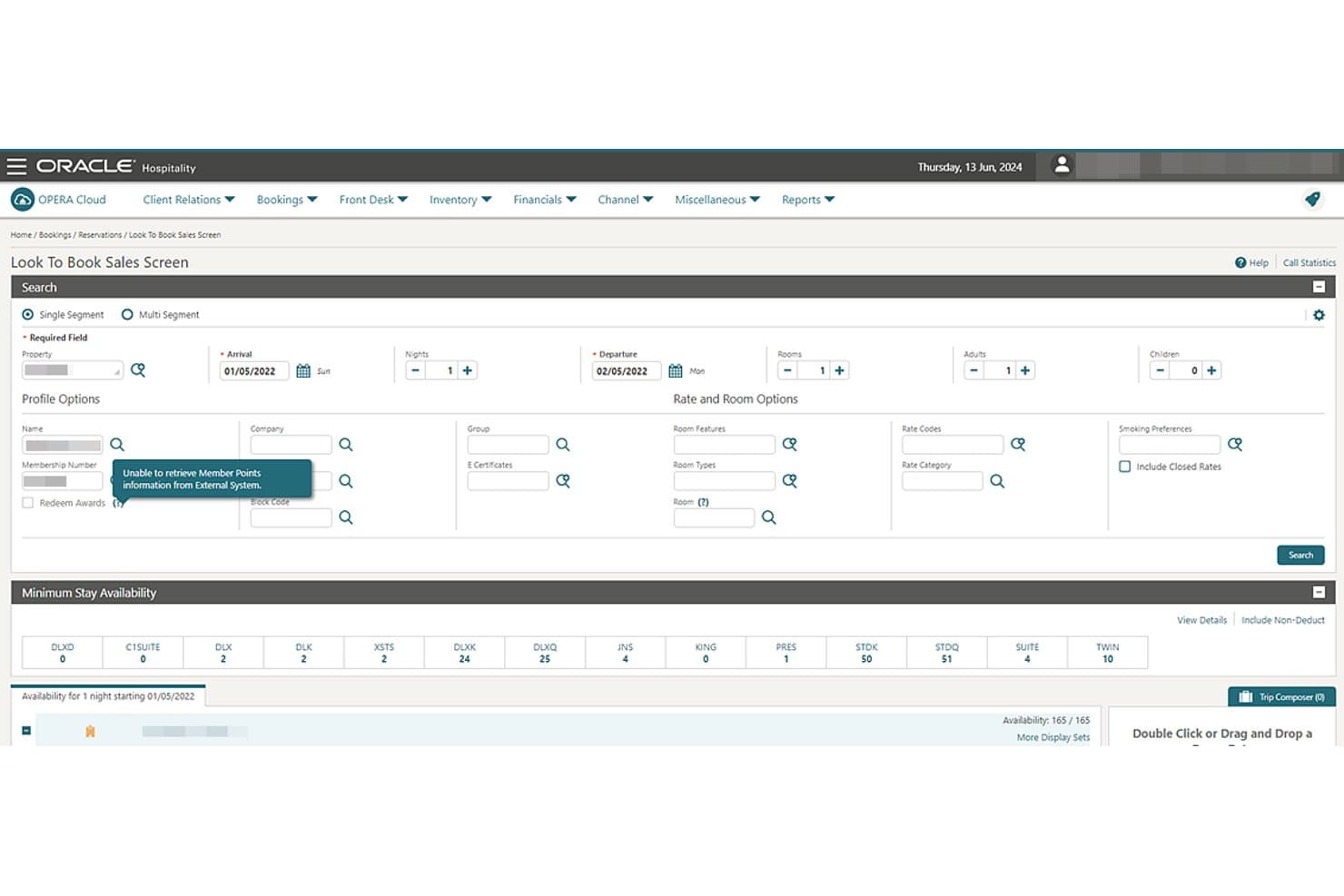Collapse the property availability row
The image size is (1344, 896).
tap(26, 731)
